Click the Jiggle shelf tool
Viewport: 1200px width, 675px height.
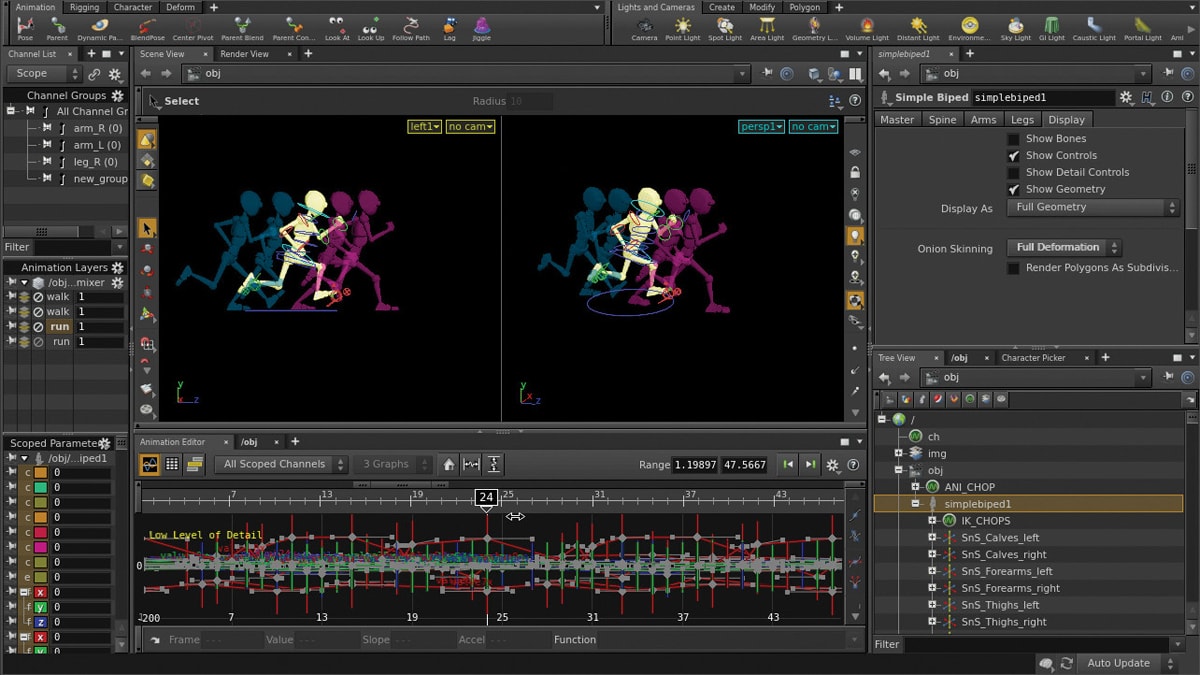click(x=482, y=25)
